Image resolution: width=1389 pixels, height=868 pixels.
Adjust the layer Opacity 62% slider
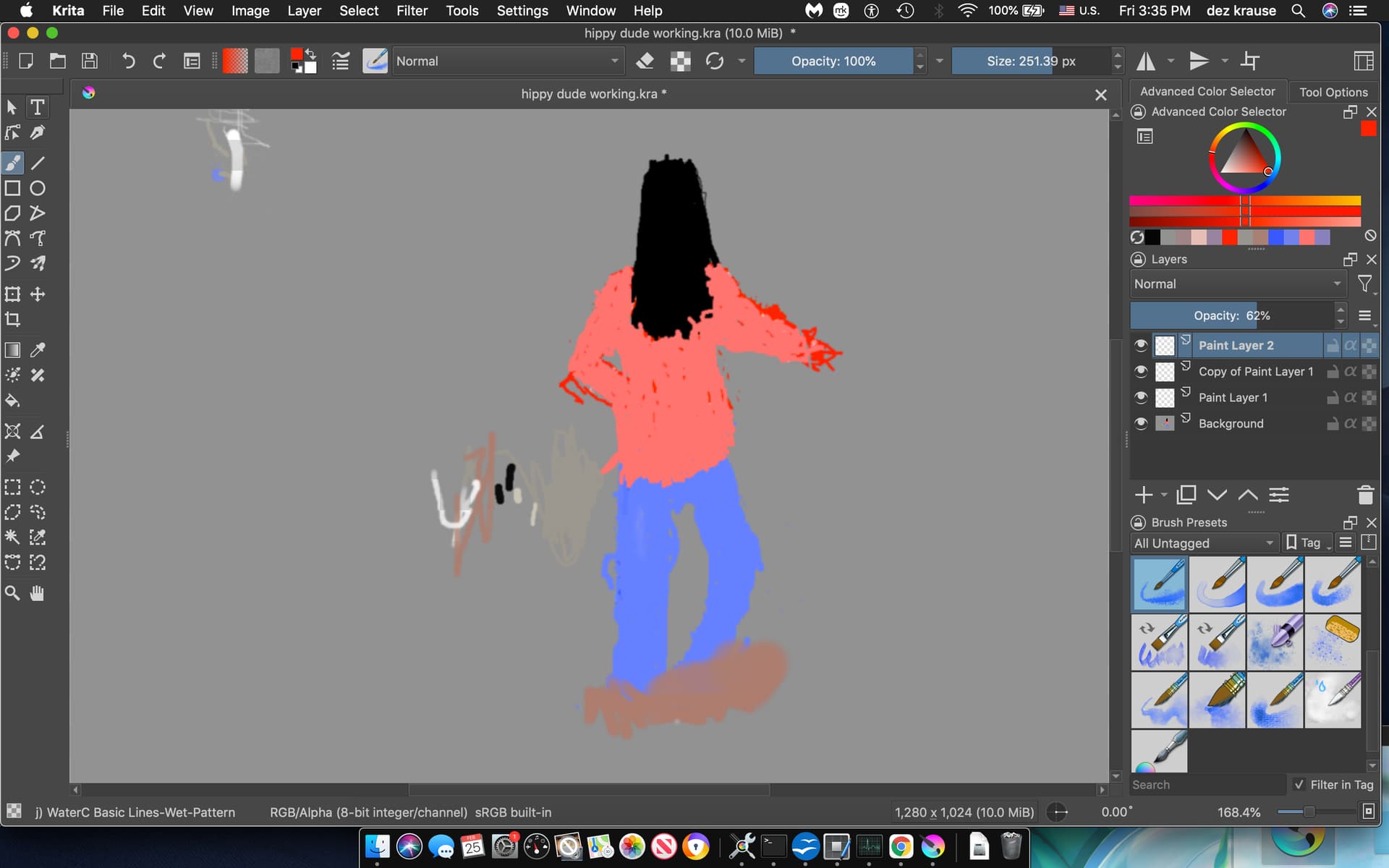(x=1231, y=315)
